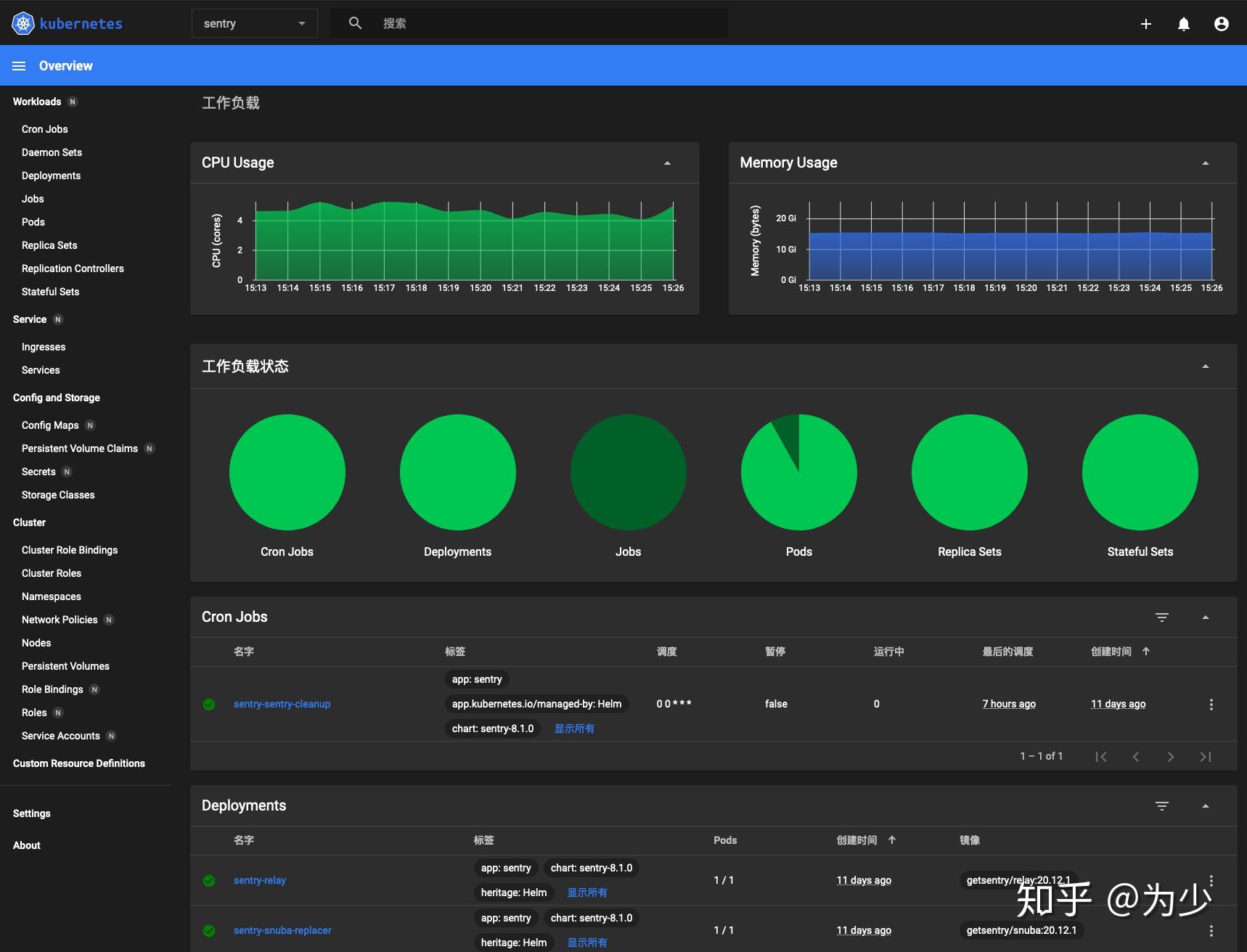Go to last page of Cron Jobs
Image resolution: width=1247 pixels, height=952 pixels.
click(x=1206, y=757)
